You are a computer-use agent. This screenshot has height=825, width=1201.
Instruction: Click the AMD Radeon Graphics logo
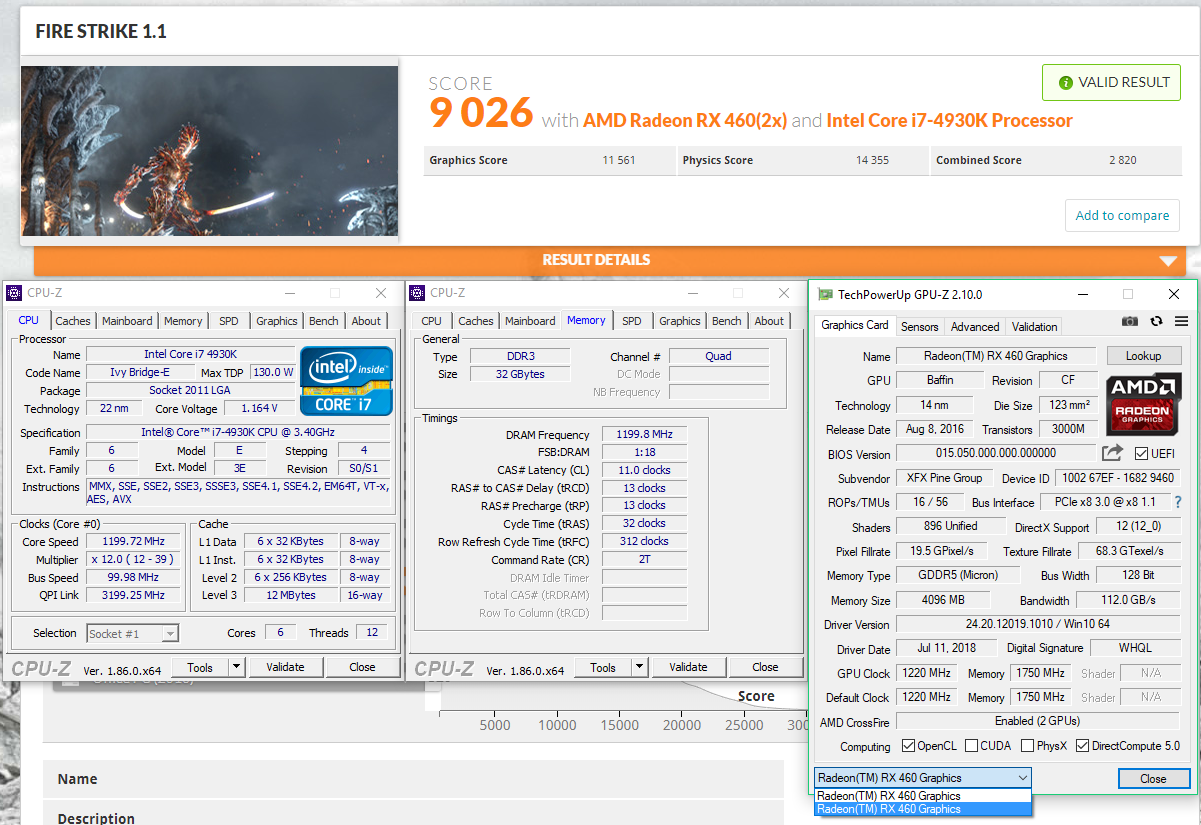coord(1143,402)
